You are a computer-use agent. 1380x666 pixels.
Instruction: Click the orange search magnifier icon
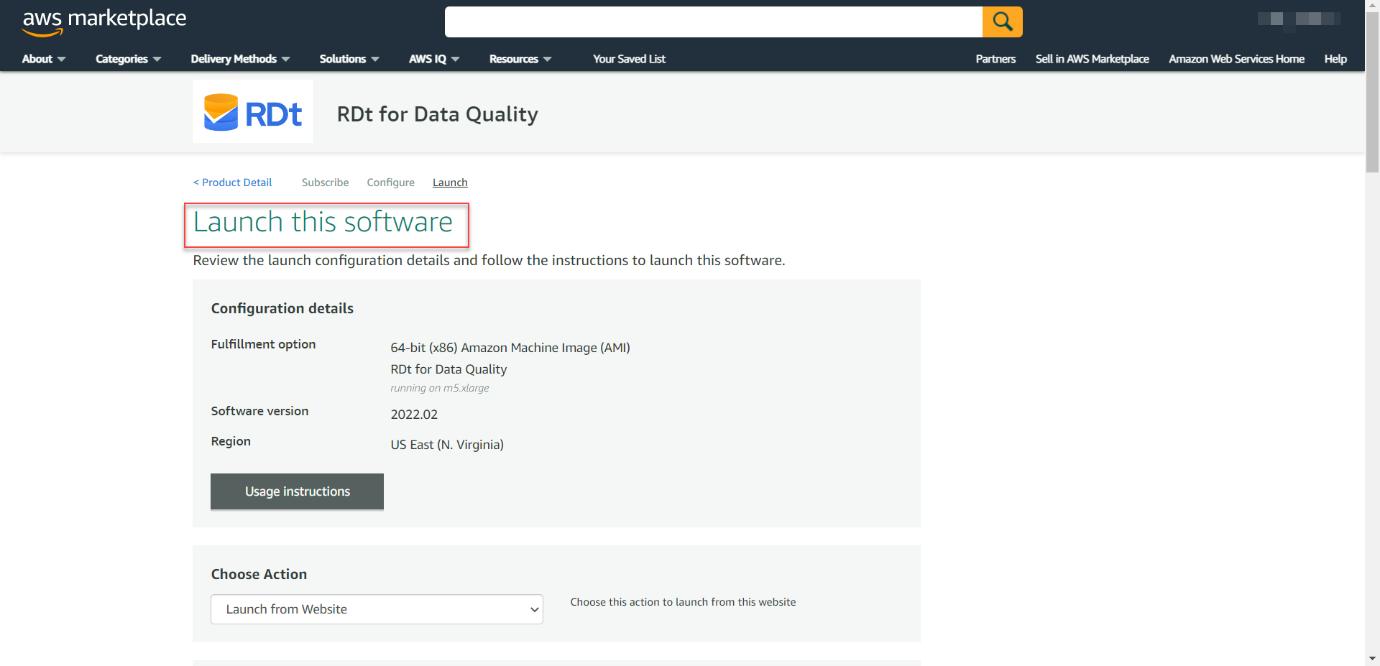click(1002, 21)
